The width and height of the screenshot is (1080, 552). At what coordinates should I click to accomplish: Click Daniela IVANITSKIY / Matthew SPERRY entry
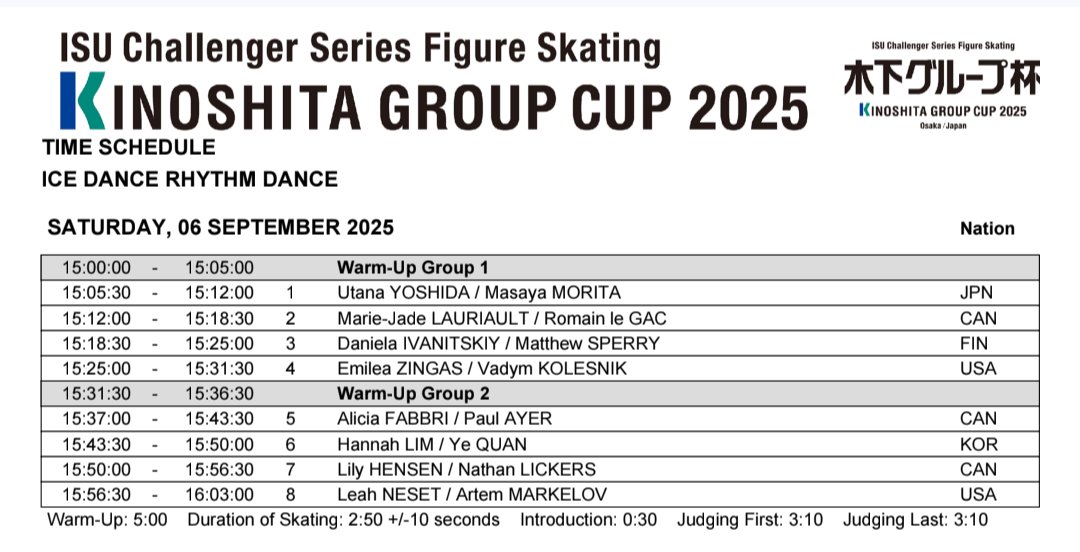498,344
